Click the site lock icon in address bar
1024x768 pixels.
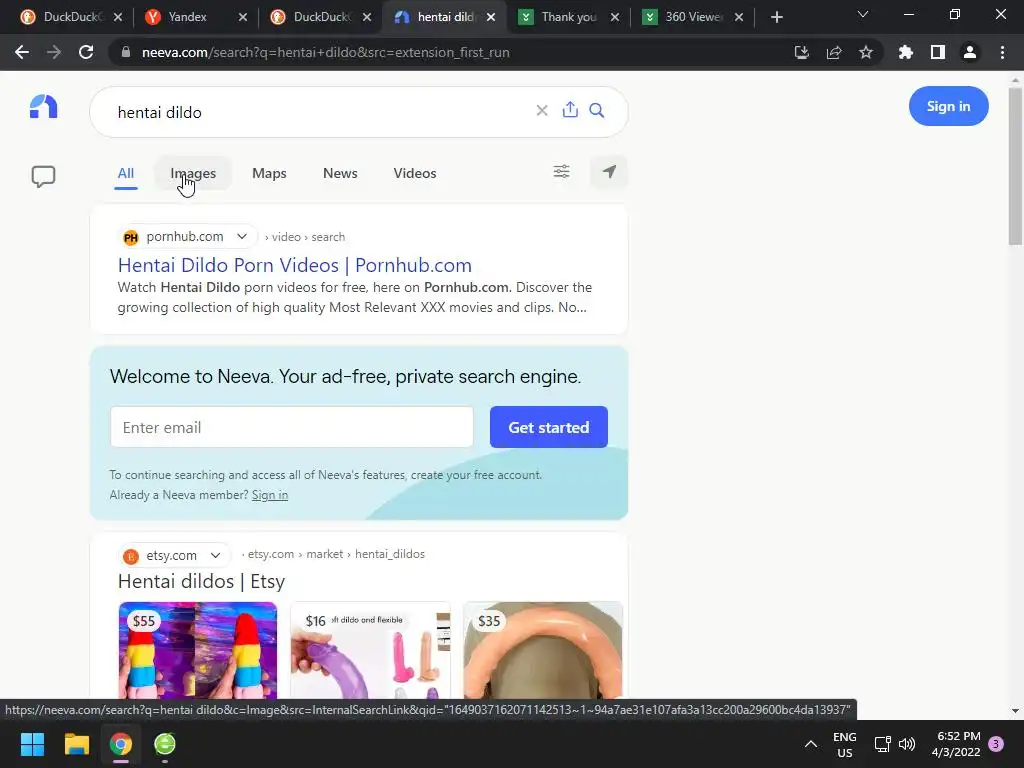(x=126, y=52)
